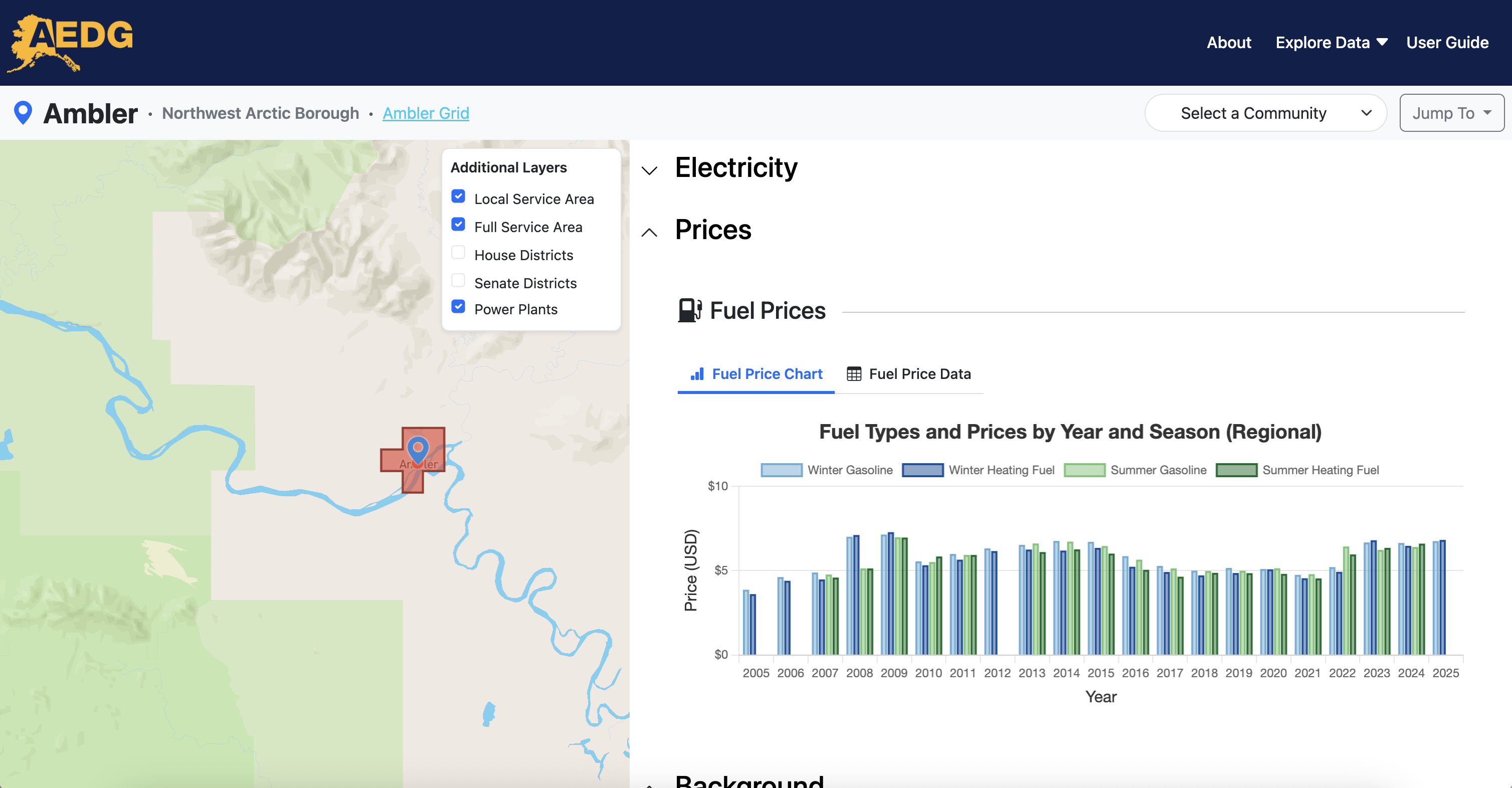Viewport: 1512px width, 788px height.
Task: Click the AEDG Alaska logo
Action: click(70, 42)
